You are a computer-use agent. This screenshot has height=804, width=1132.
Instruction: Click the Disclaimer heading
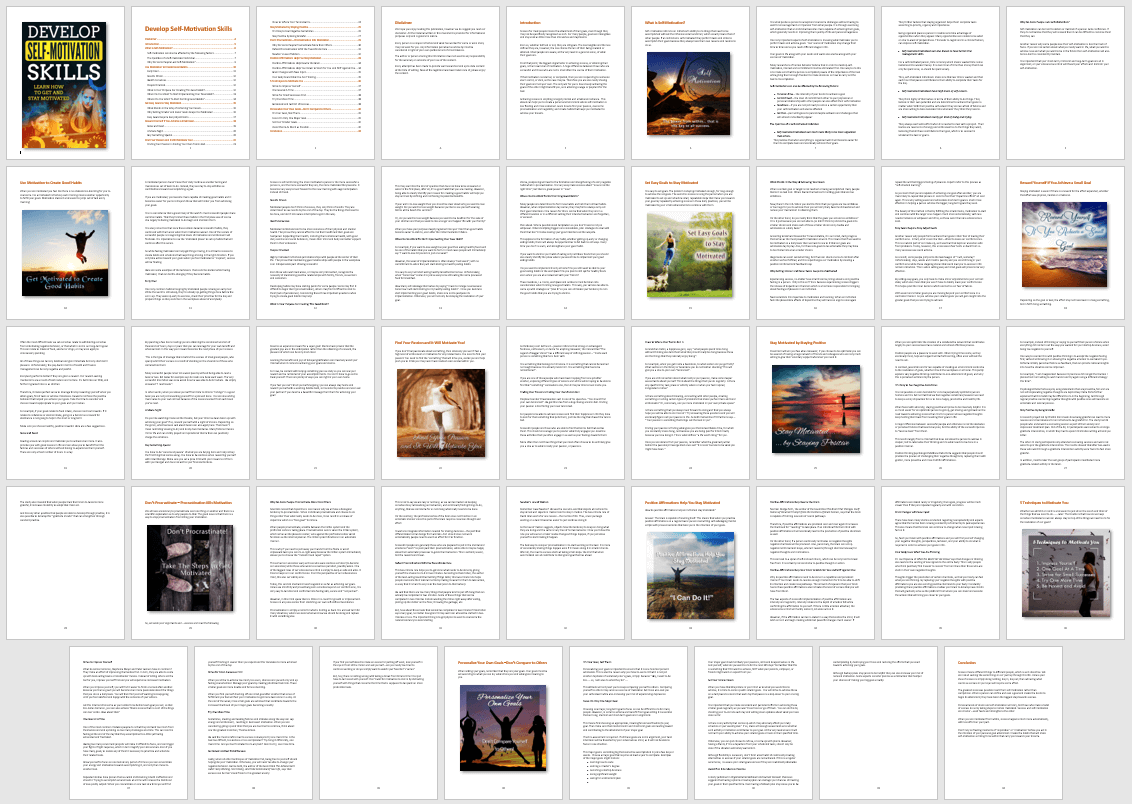[x=403, y=23]
